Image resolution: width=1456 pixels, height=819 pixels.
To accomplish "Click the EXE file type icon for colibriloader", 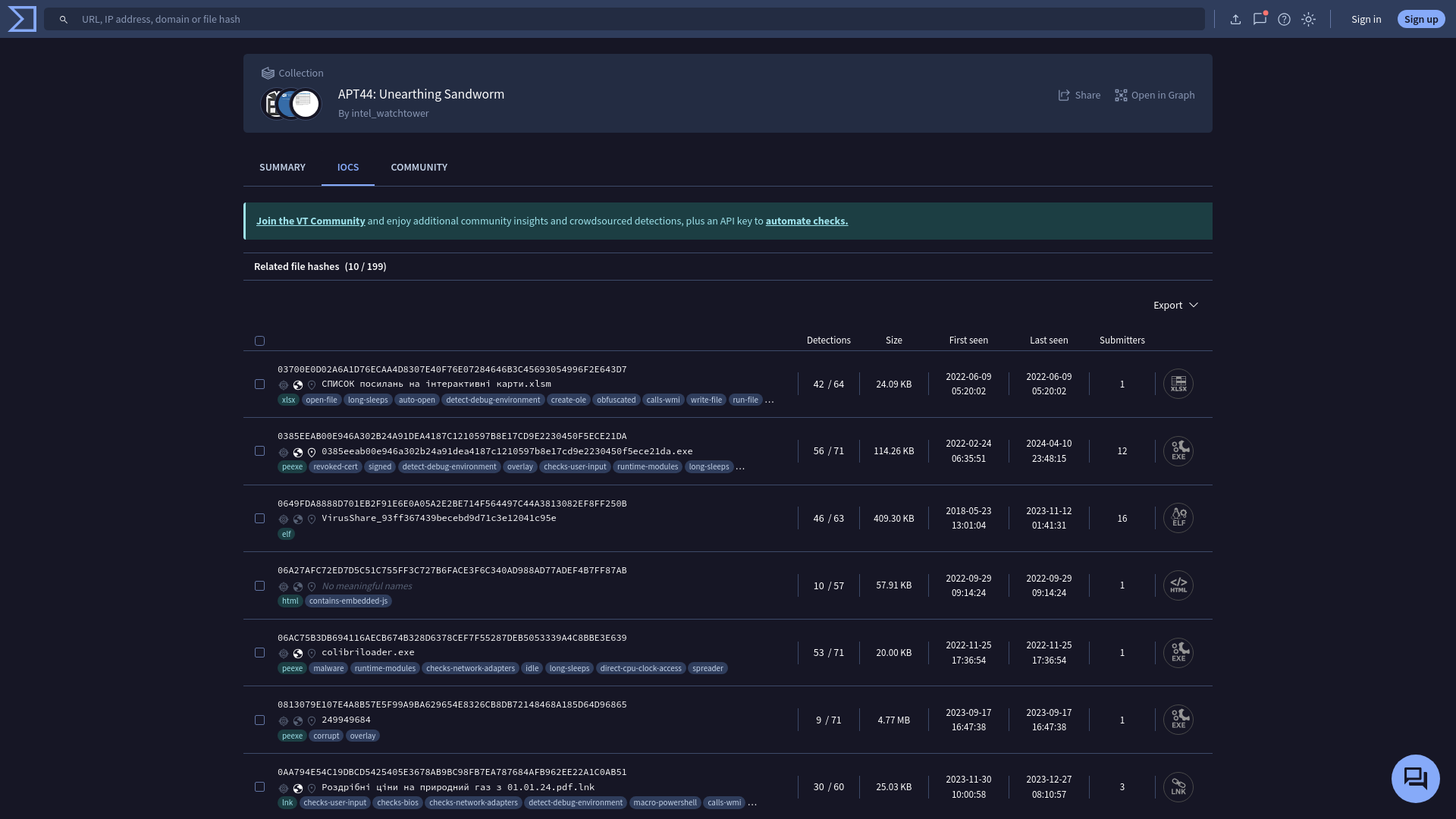I will [x=1178, y=652].
